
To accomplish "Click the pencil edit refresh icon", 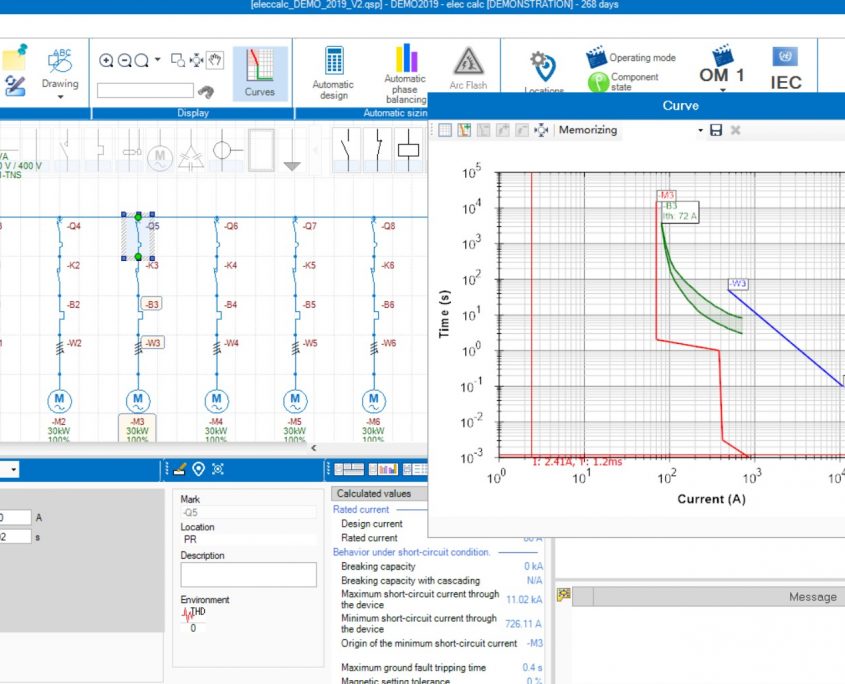I will pyautogui.click(x=15, y=86).
